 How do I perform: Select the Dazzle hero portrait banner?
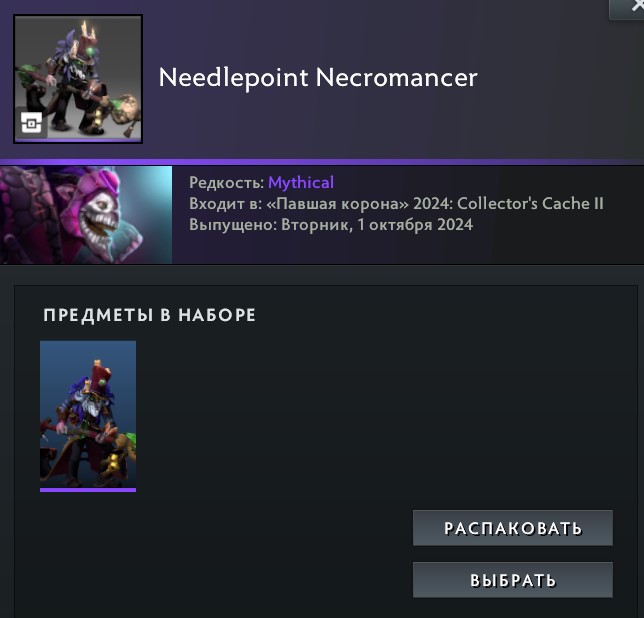86,215
